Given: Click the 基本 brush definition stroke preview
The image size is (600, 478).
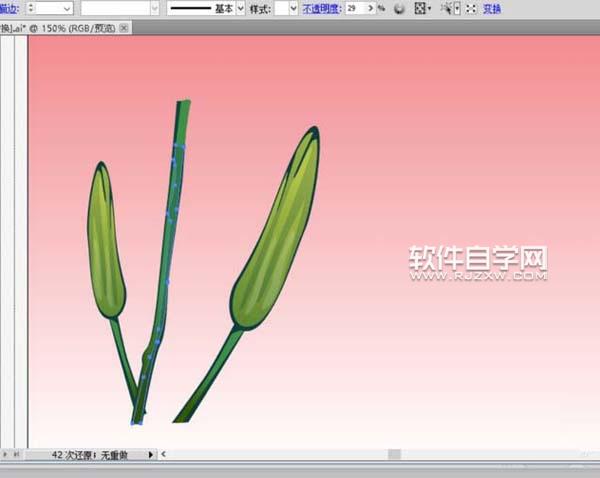Looking at the screenshot, I should coord(202,8).
